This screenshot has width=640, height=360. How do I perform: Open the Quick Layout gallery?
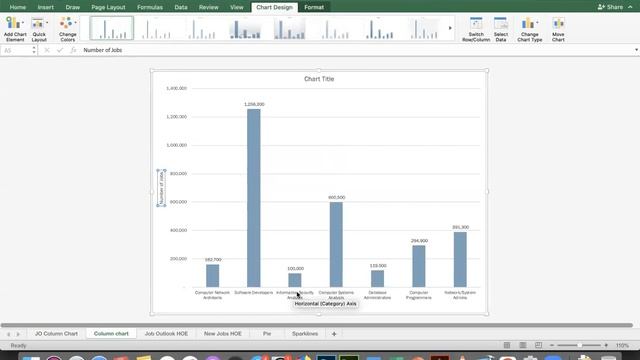click(x=39, y=29)
